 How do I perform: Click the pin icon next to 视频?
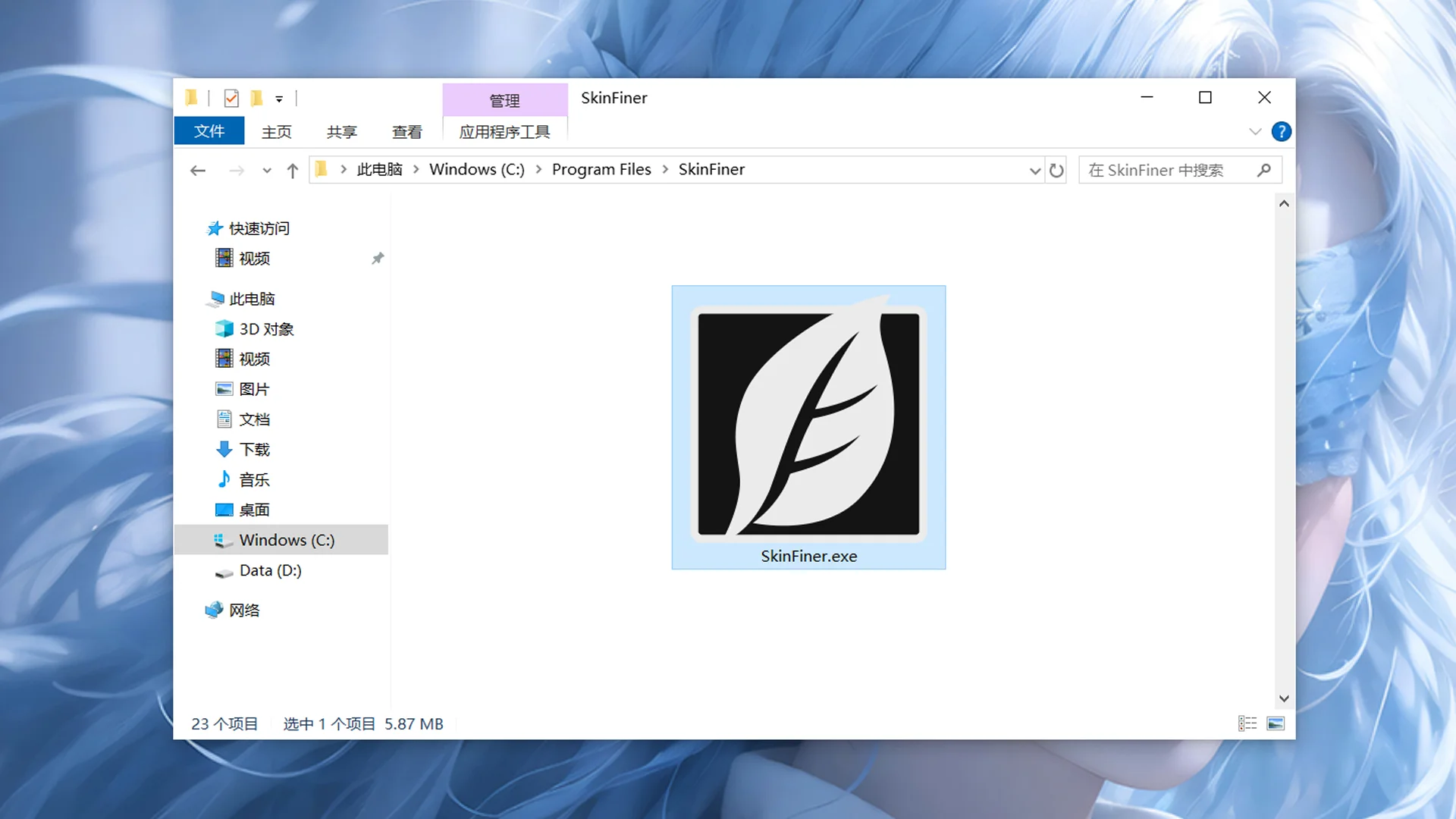(378, 259)
